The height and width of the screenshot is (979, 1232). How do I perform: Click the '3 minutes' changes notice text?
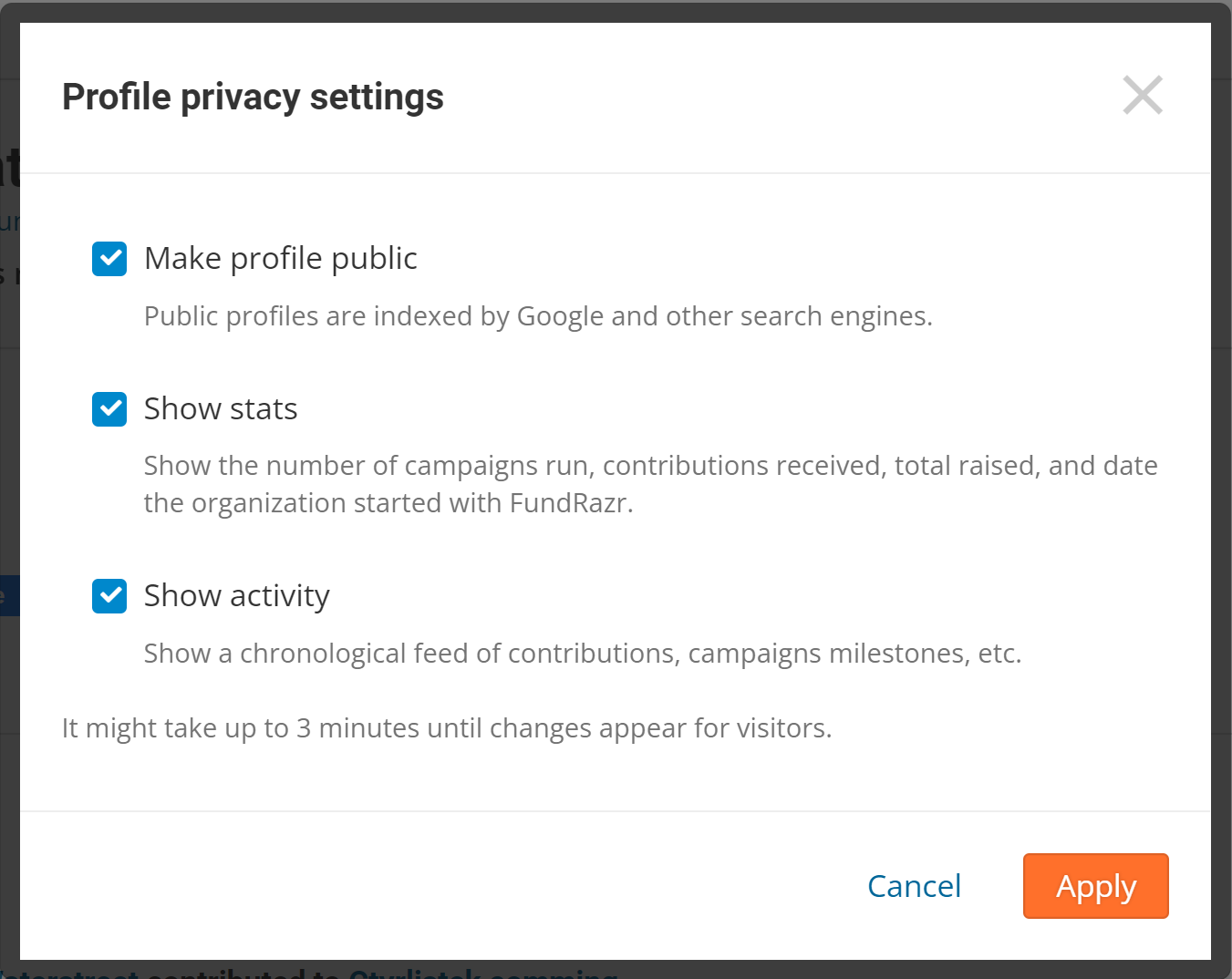(x=447, y=728)
